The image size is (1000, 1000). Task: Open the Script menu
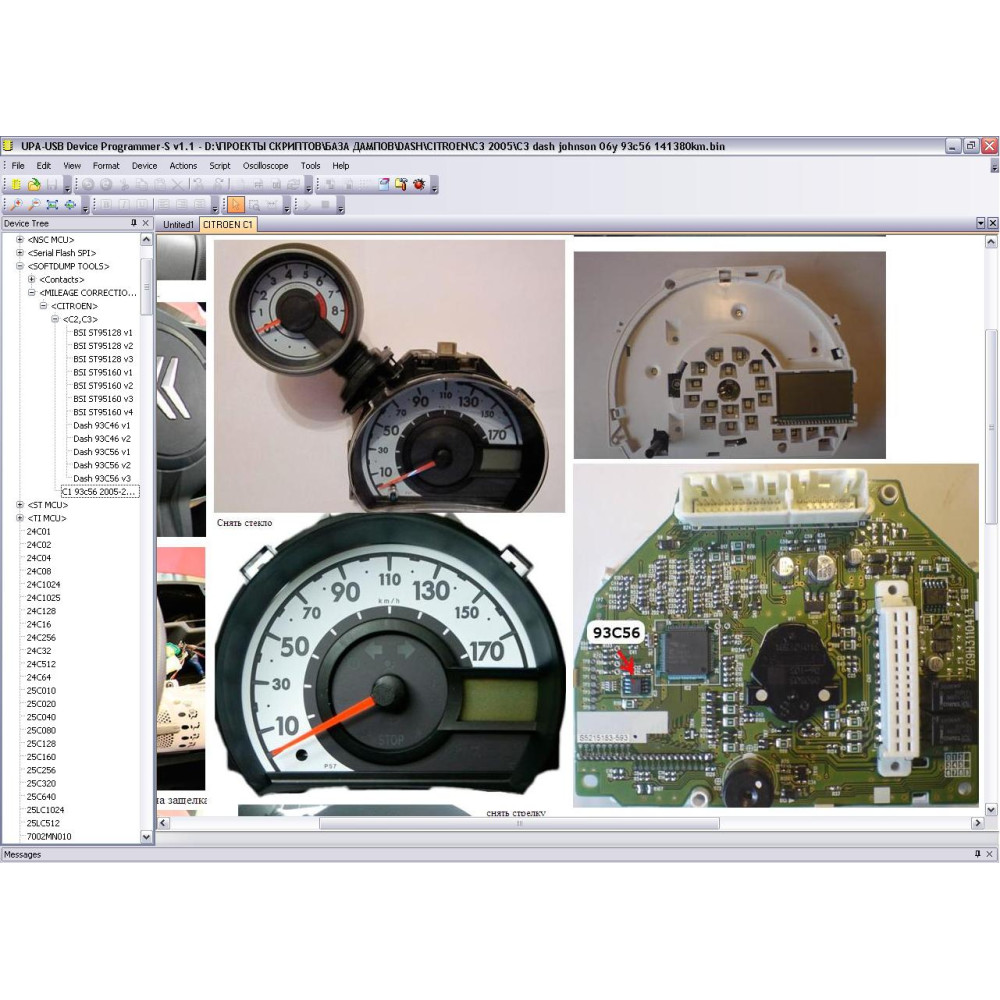(219, 166)
